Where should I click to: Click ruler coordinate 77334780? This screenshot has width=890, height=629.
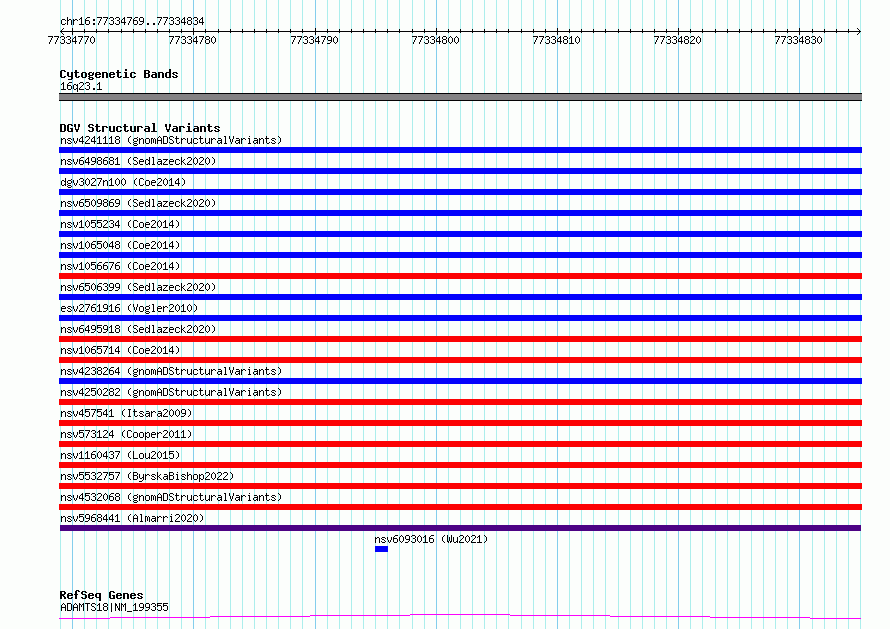[192, 40]
